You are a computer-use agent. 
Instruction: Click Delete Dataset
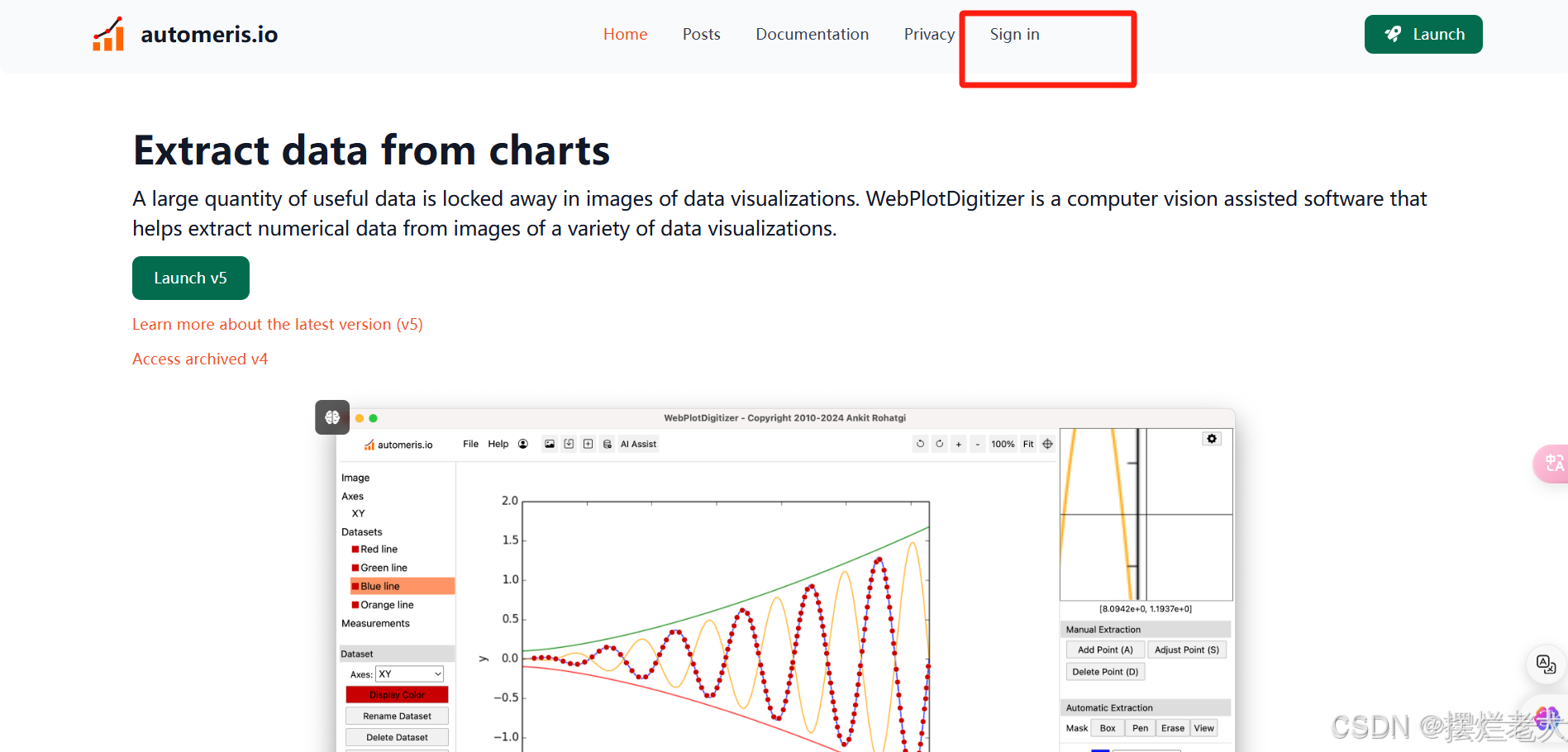click(397, 737)
